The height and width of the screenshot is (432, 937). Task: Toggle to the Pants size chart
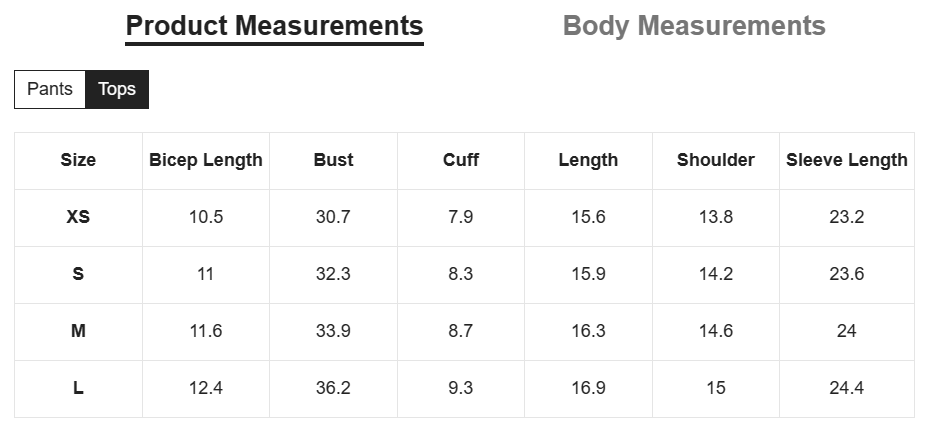coord(50,89)
